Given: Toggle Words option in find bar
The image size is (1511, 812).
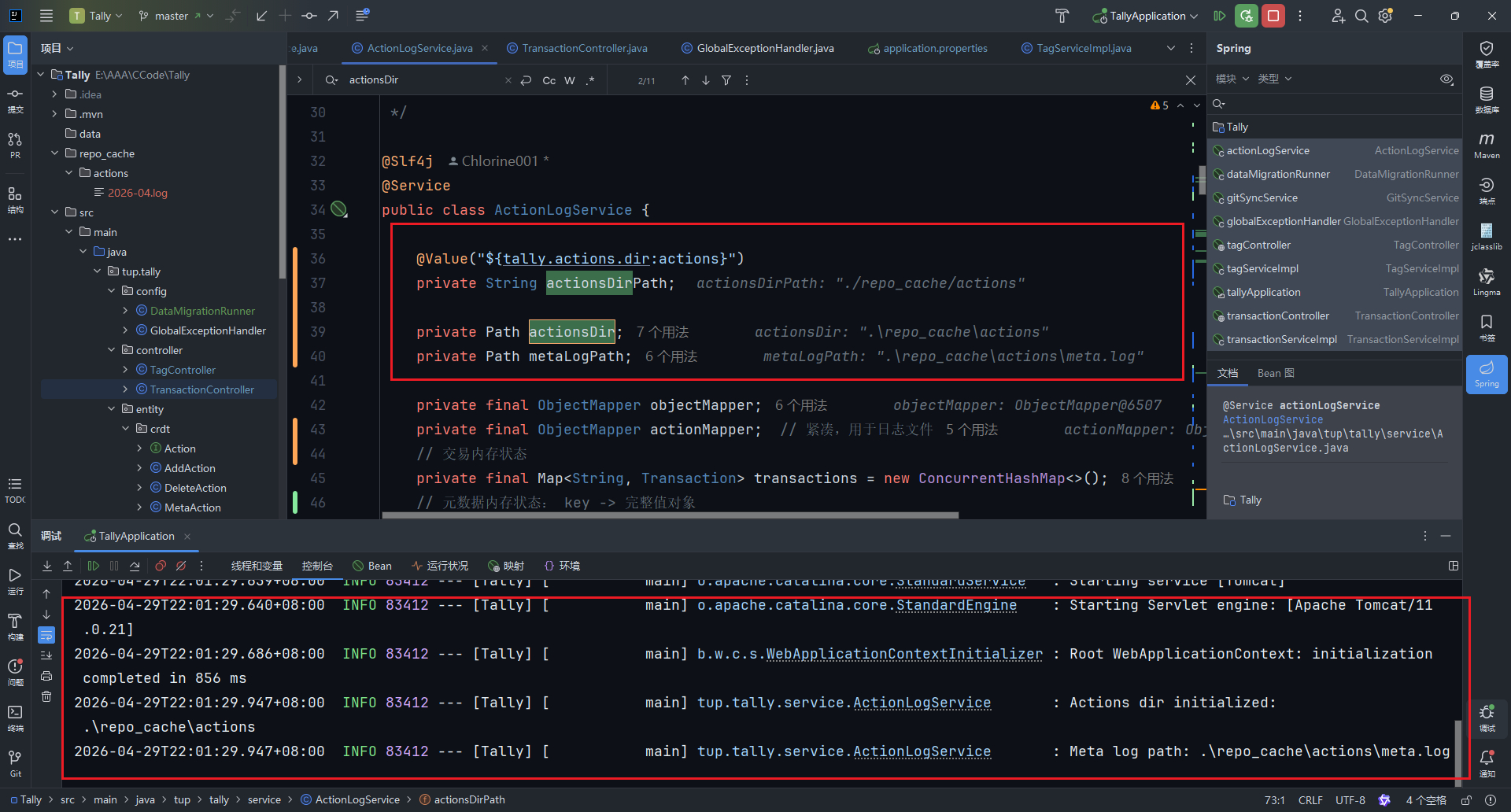Looking at the screenshot, I should tap(570, 80).
